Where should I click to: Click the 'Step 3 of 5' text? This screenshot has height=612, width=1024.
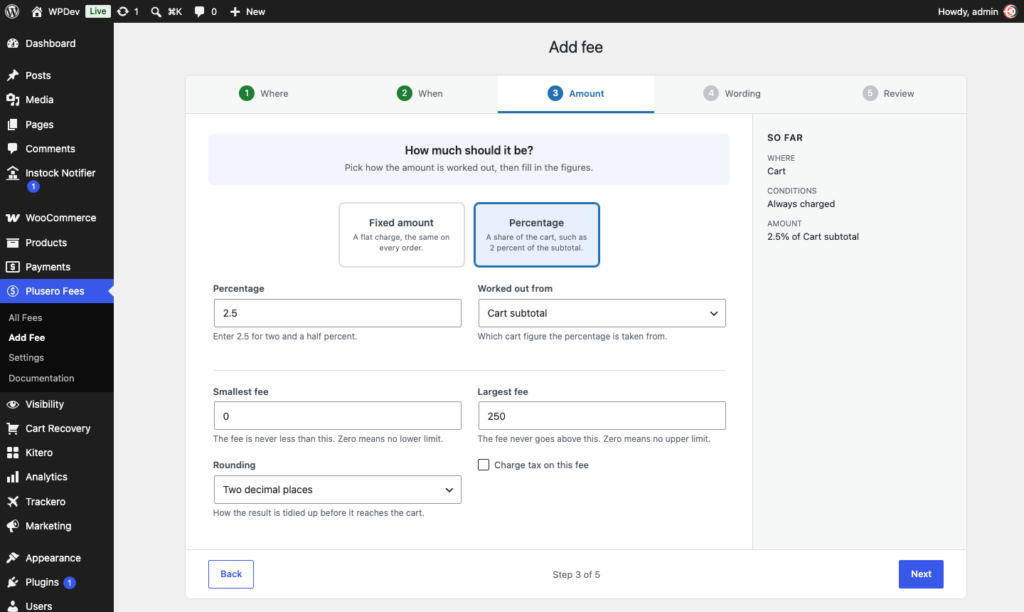click(x=576, y=575)
